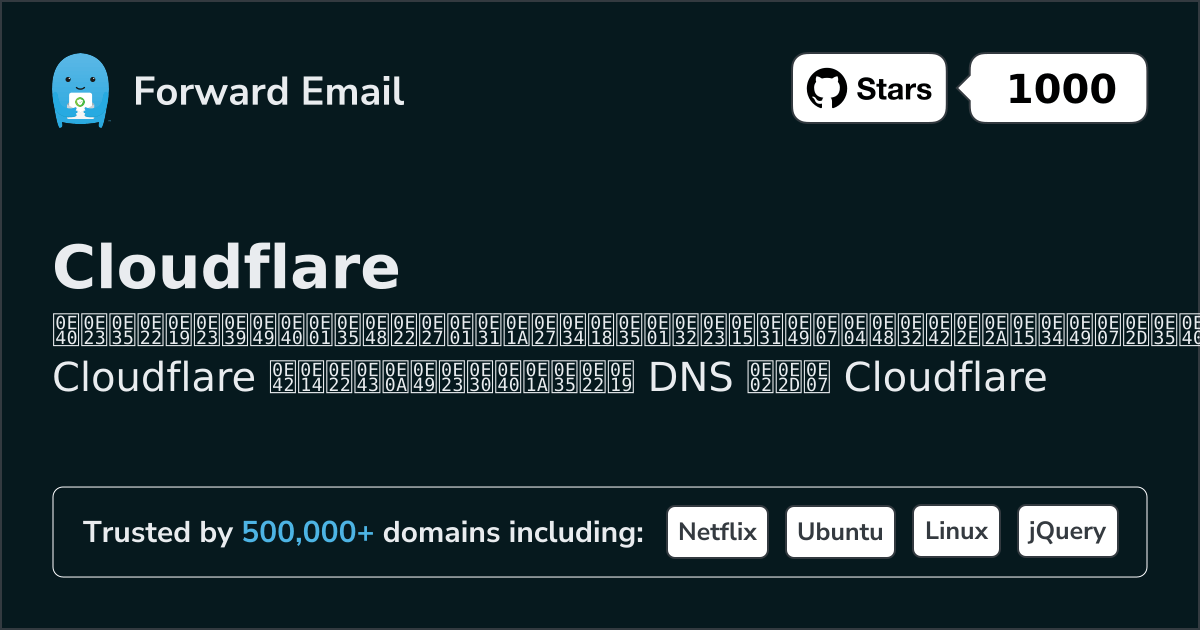This screenshot has width=1200, height=630.
Task: Click the Linux badge
Action: tap(956, 532)
